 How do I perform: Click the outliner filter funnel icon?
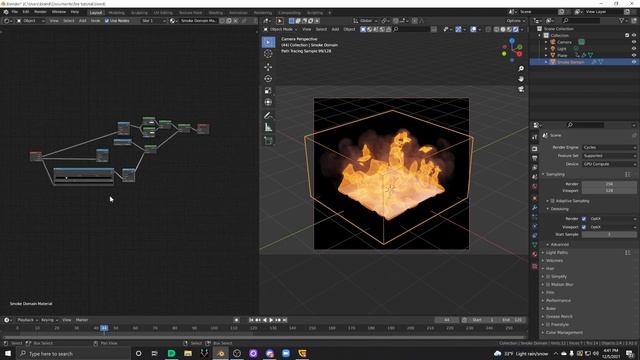point(622,20)
